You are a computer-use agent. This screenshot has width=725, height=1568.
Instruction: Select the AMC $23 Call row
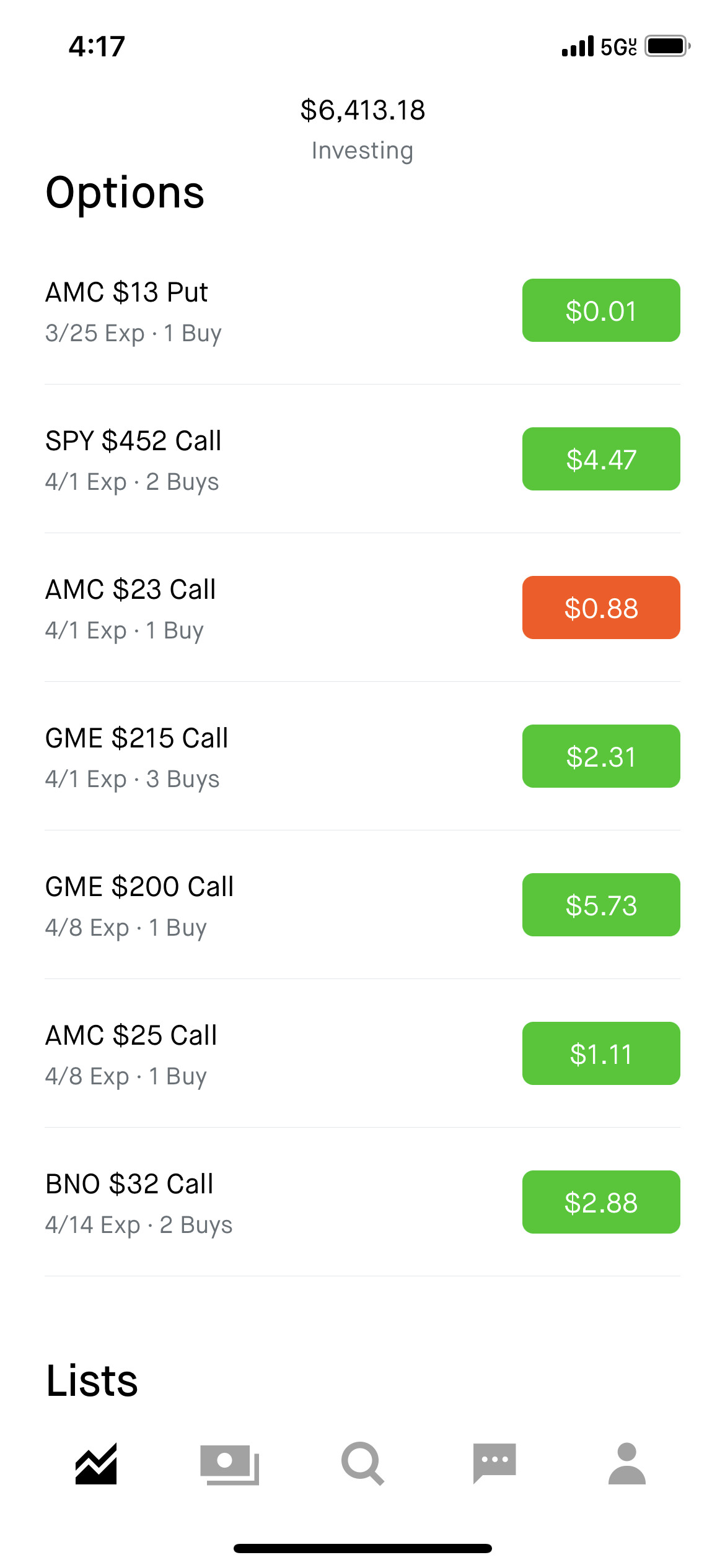click(x=362, y=608)
